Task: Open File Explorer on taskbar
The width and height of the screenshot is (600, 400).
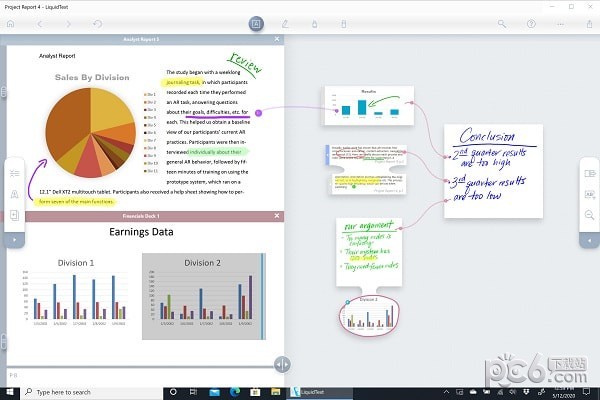Action: pos(276,392)
